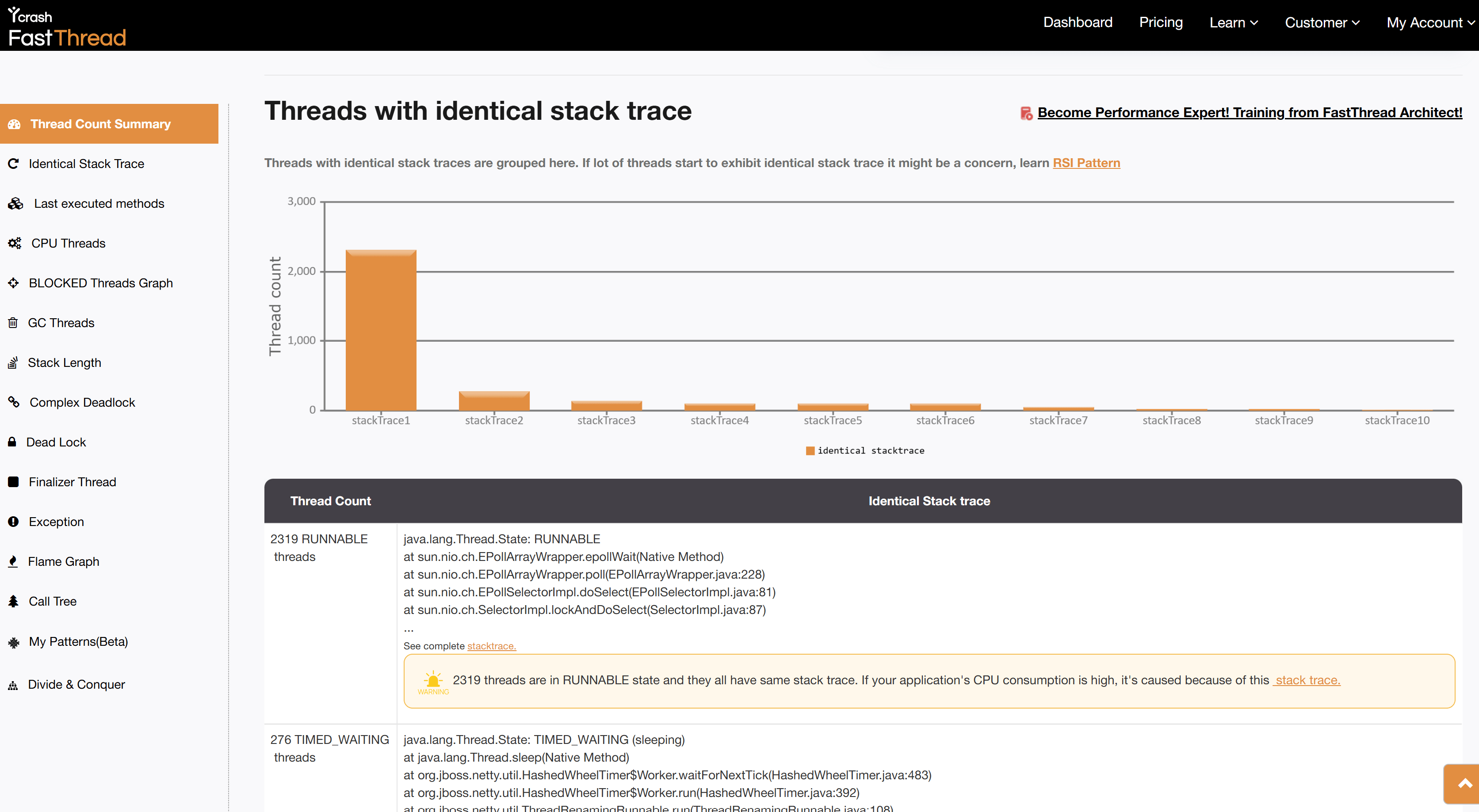This screenshot has width=1479, height=812.
Task: Open the RSI Pattern link
Action: coord(1086,163)
